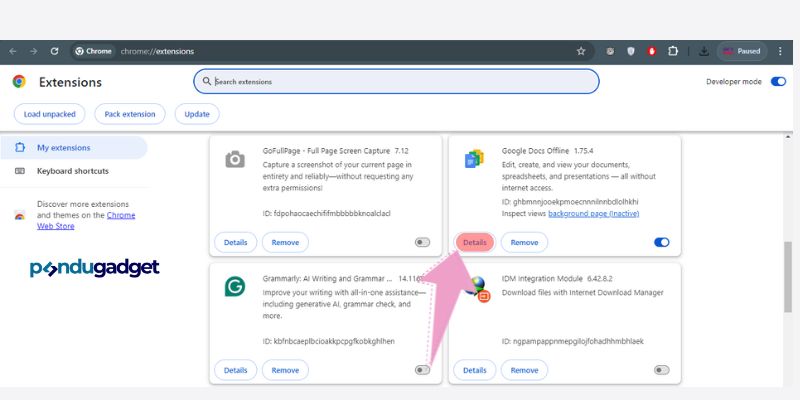Remove the GoFullPage extension
The height and width of the screenshot is (400, 800).
point(285,242)
